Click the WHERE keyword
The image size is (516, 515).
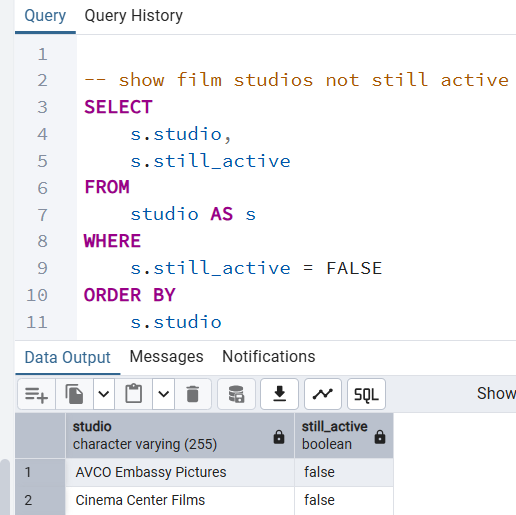(112, 241)
